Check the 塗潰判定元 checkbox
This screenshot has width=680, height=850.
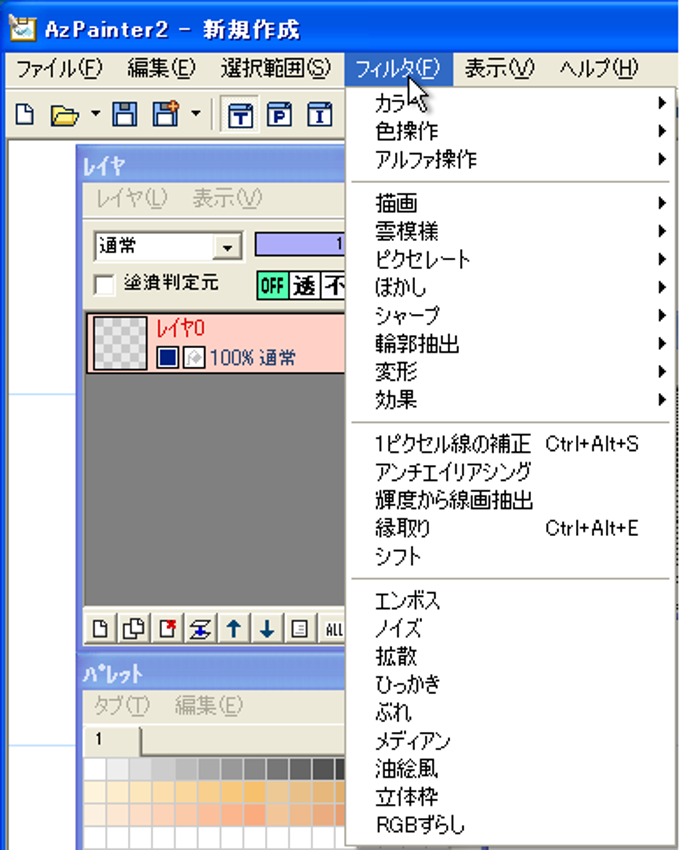tap(104, 285)
